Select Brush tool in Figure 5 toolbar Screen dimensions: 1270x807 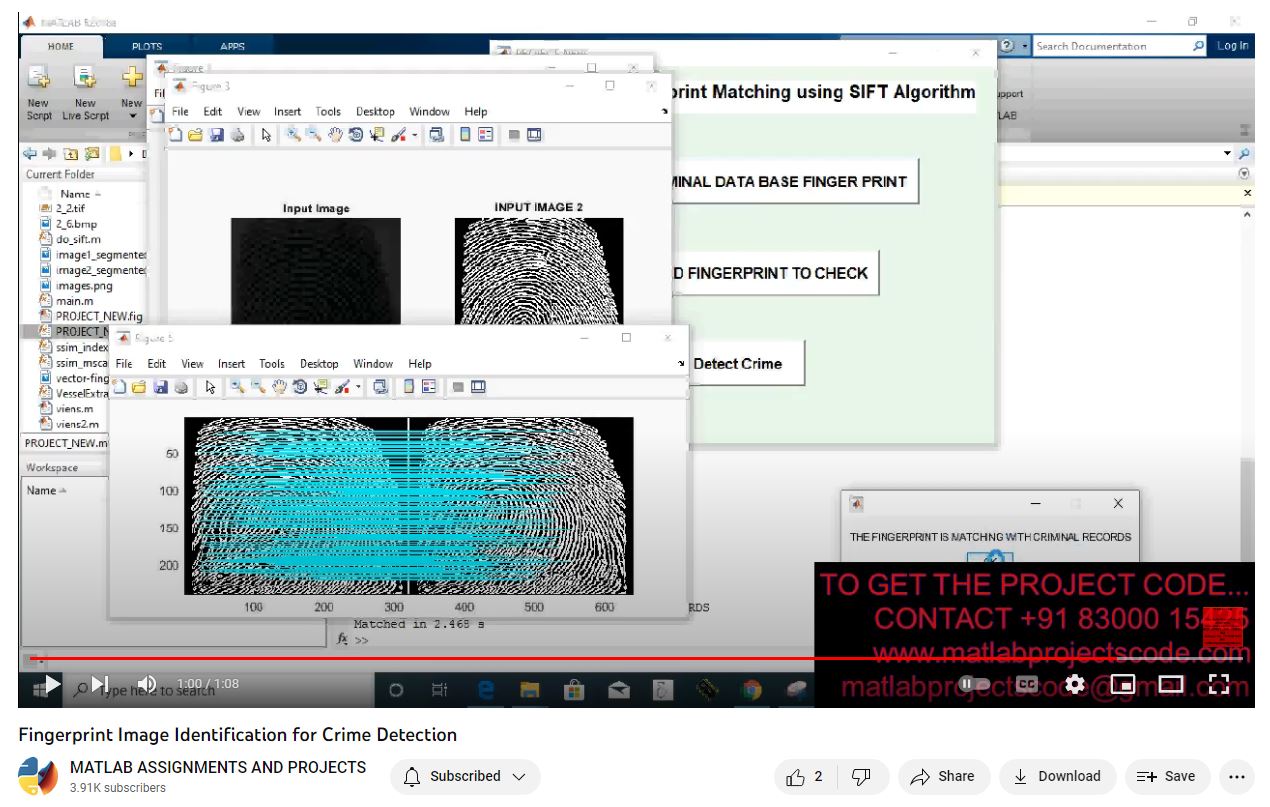pos(342,387)
